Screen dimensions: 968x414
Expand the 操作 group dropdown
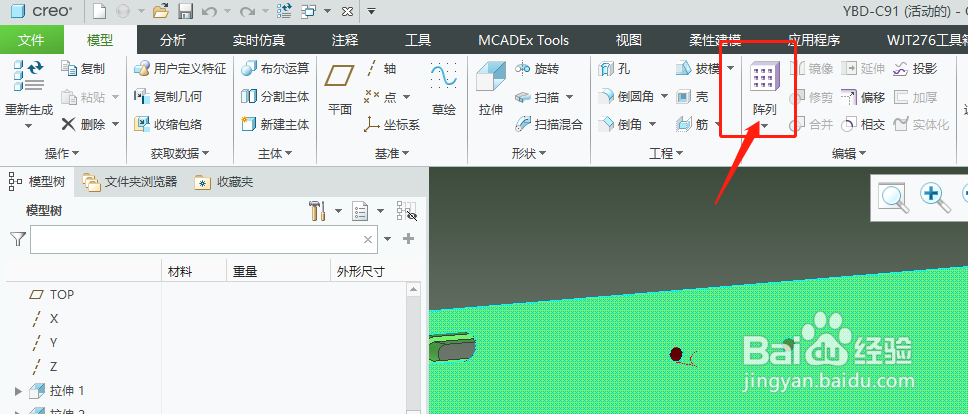(x=62, y=152)
